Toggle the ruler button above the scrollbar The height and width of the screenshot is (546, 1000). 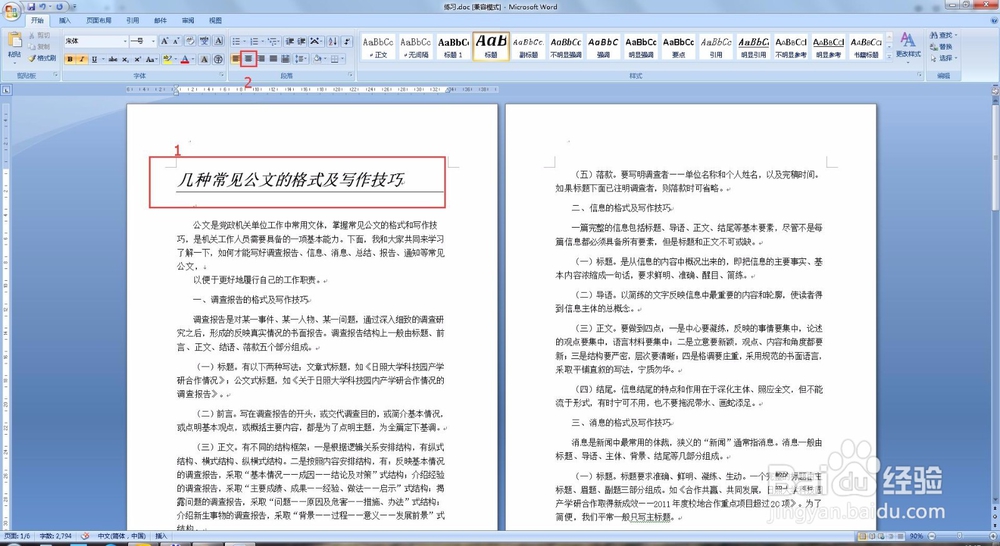pos(996,91)
